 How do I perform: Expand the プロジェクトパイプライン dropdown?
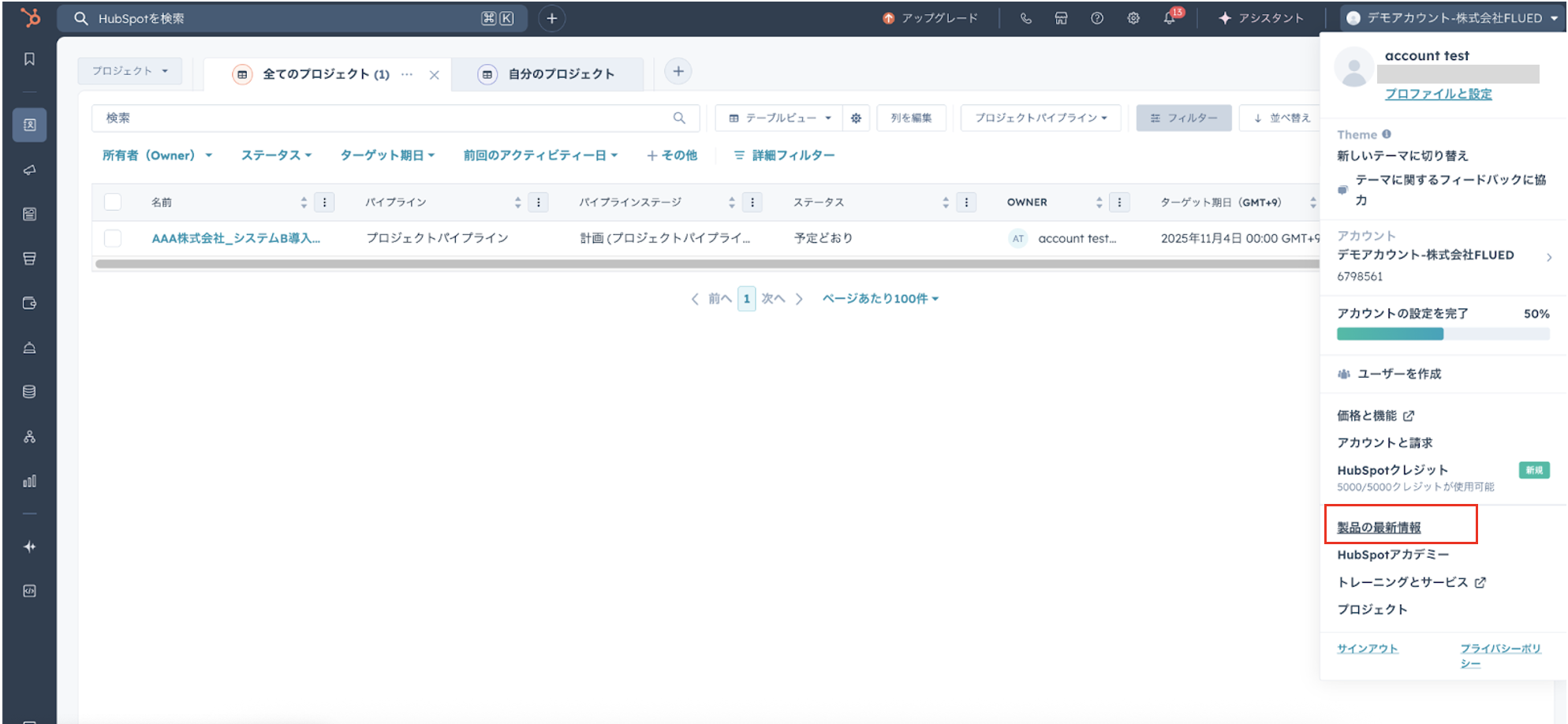[x=1040, y=118]
